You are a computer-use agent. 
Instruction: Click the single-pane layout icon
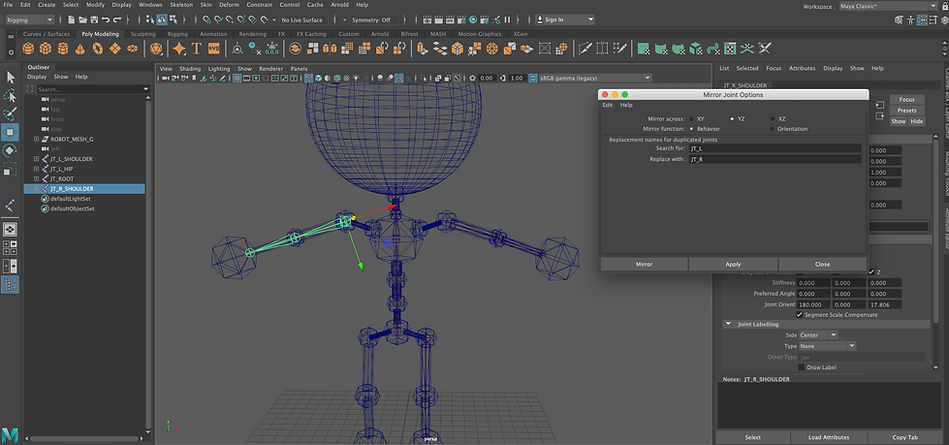coord(10,229)
